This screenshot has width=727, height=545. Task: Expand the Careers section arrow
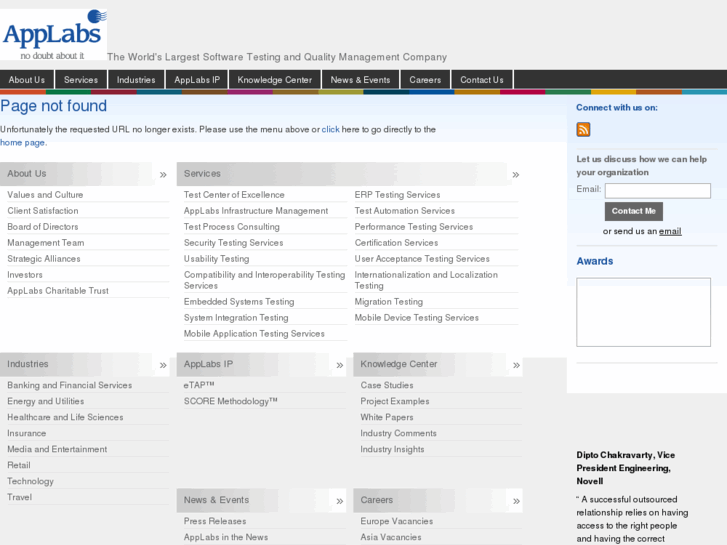(x=516, y=501)
